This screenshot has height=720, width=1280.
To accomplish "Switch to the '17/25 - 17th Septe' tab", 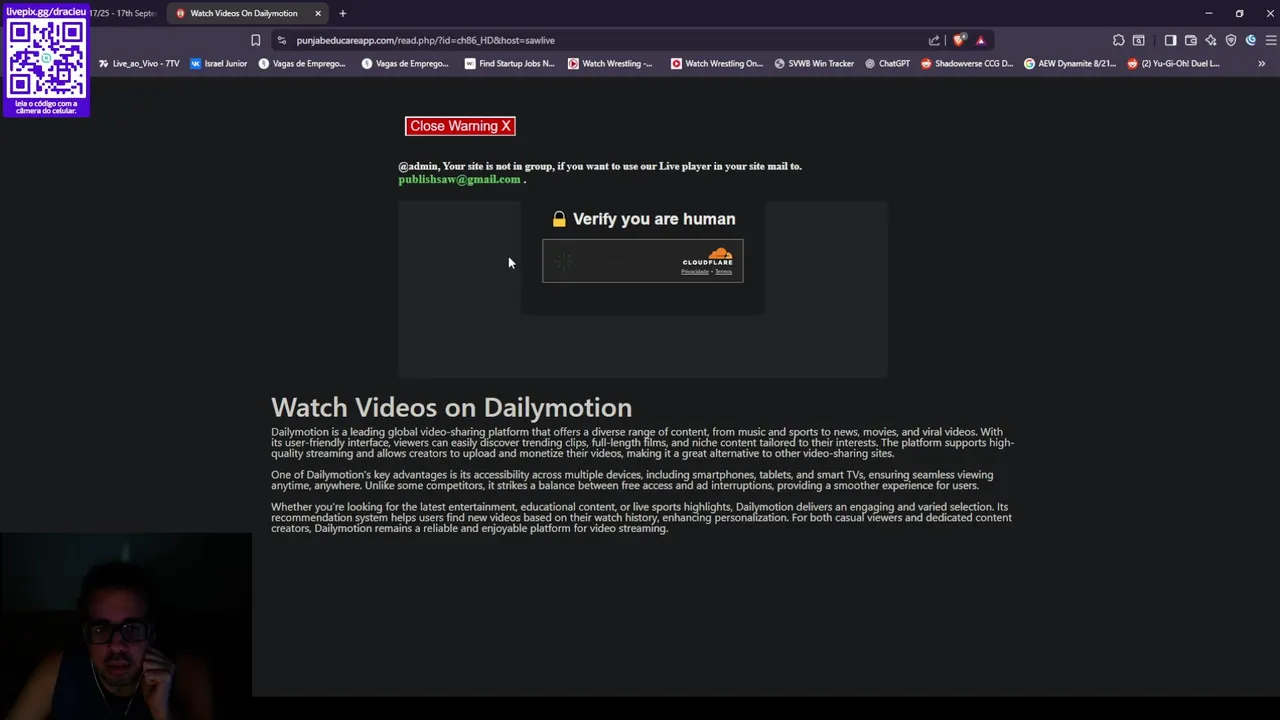I will coord(123,13).
